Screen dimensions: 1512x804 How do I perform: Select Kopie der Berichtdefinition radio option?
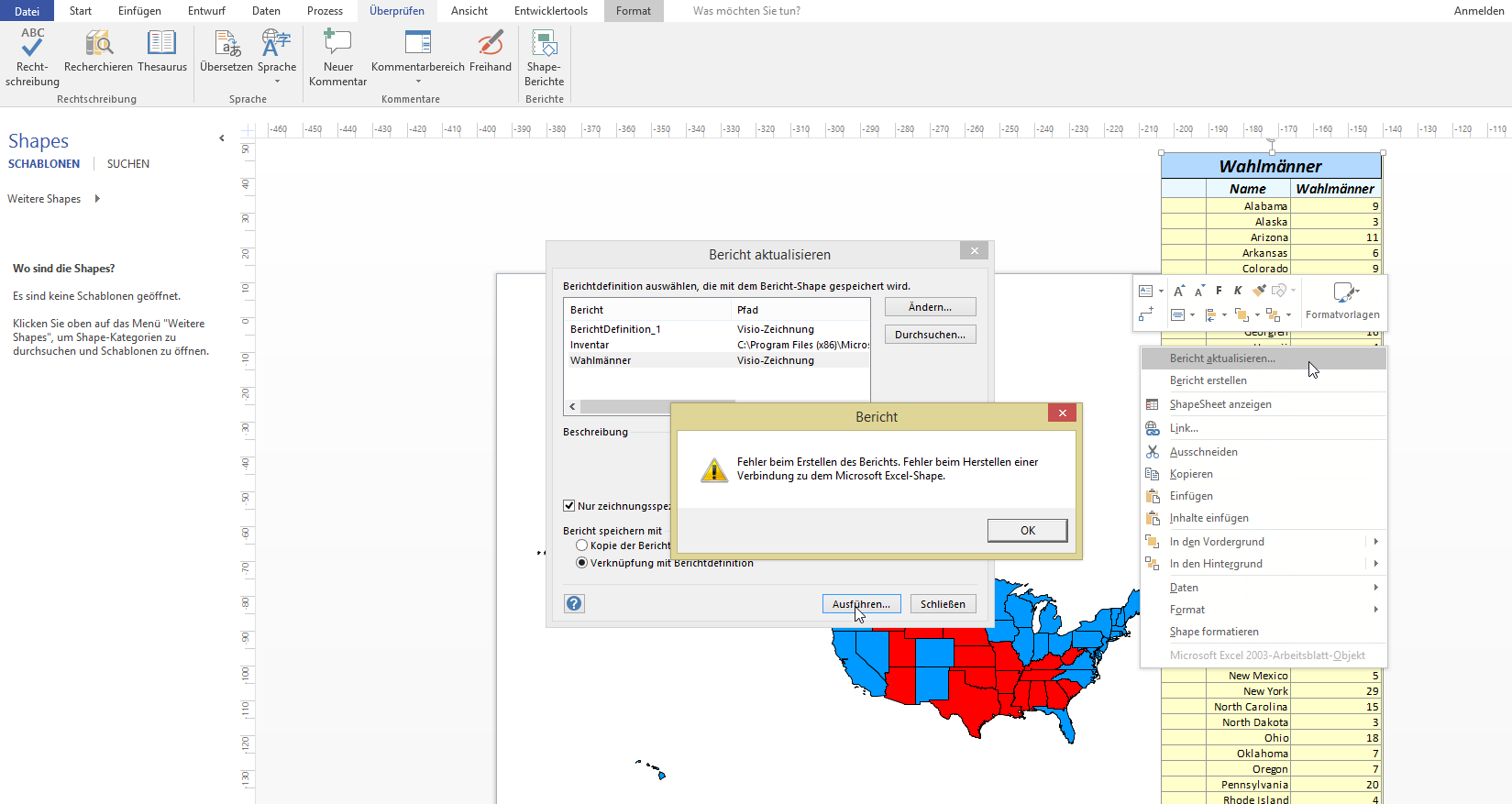click(x=581, y=545)
